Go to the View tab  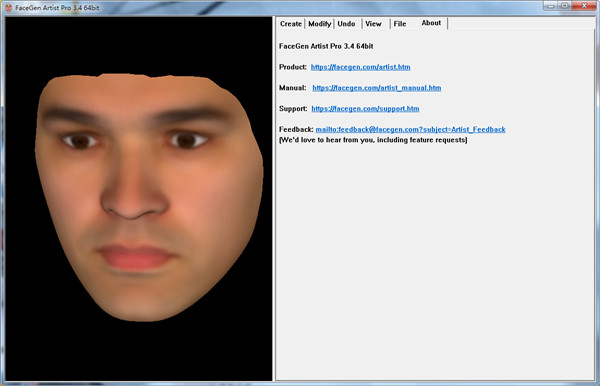coord(373,24)
